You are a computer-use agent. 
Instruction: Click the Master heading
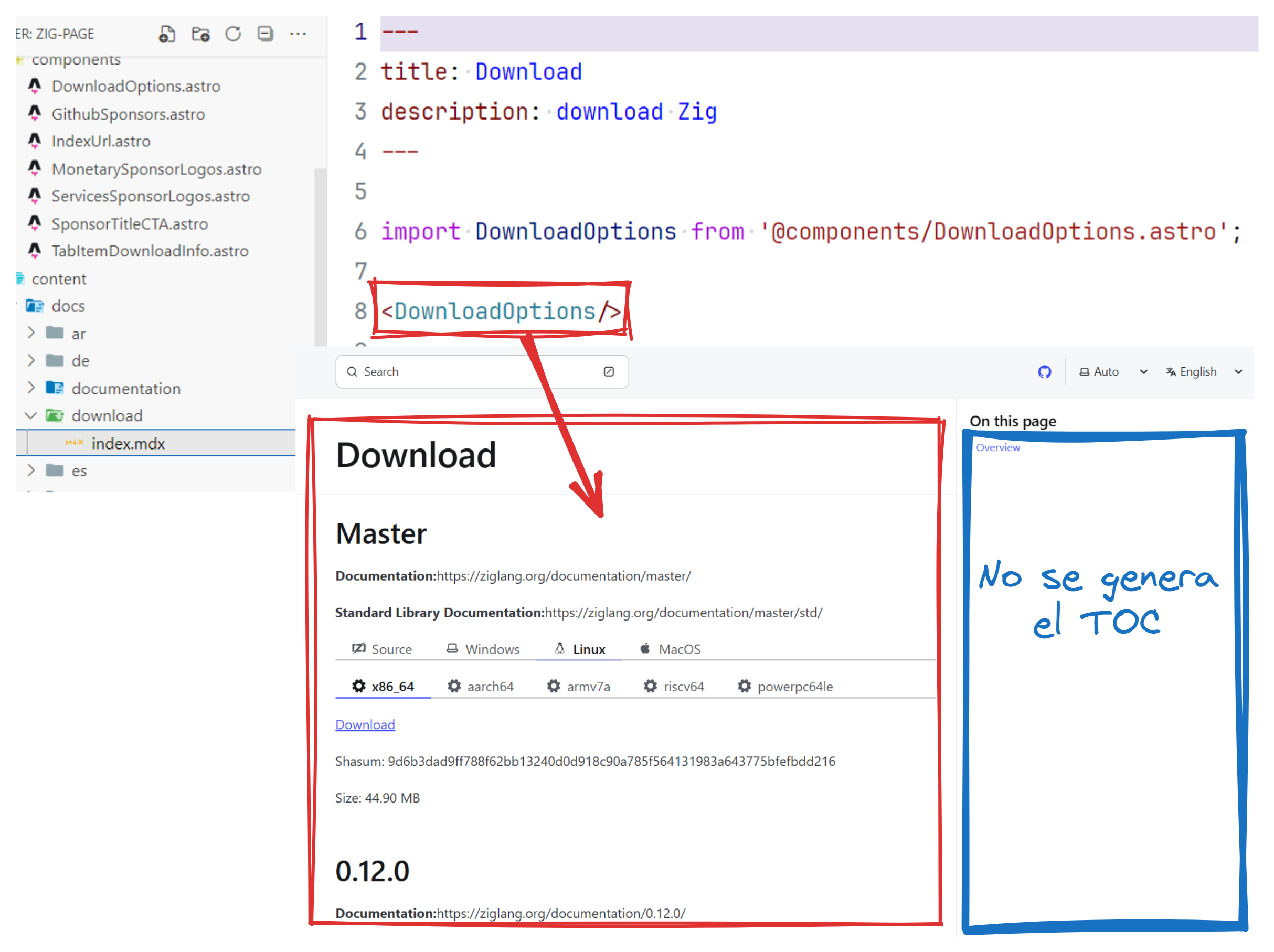[x=381, y=533]
